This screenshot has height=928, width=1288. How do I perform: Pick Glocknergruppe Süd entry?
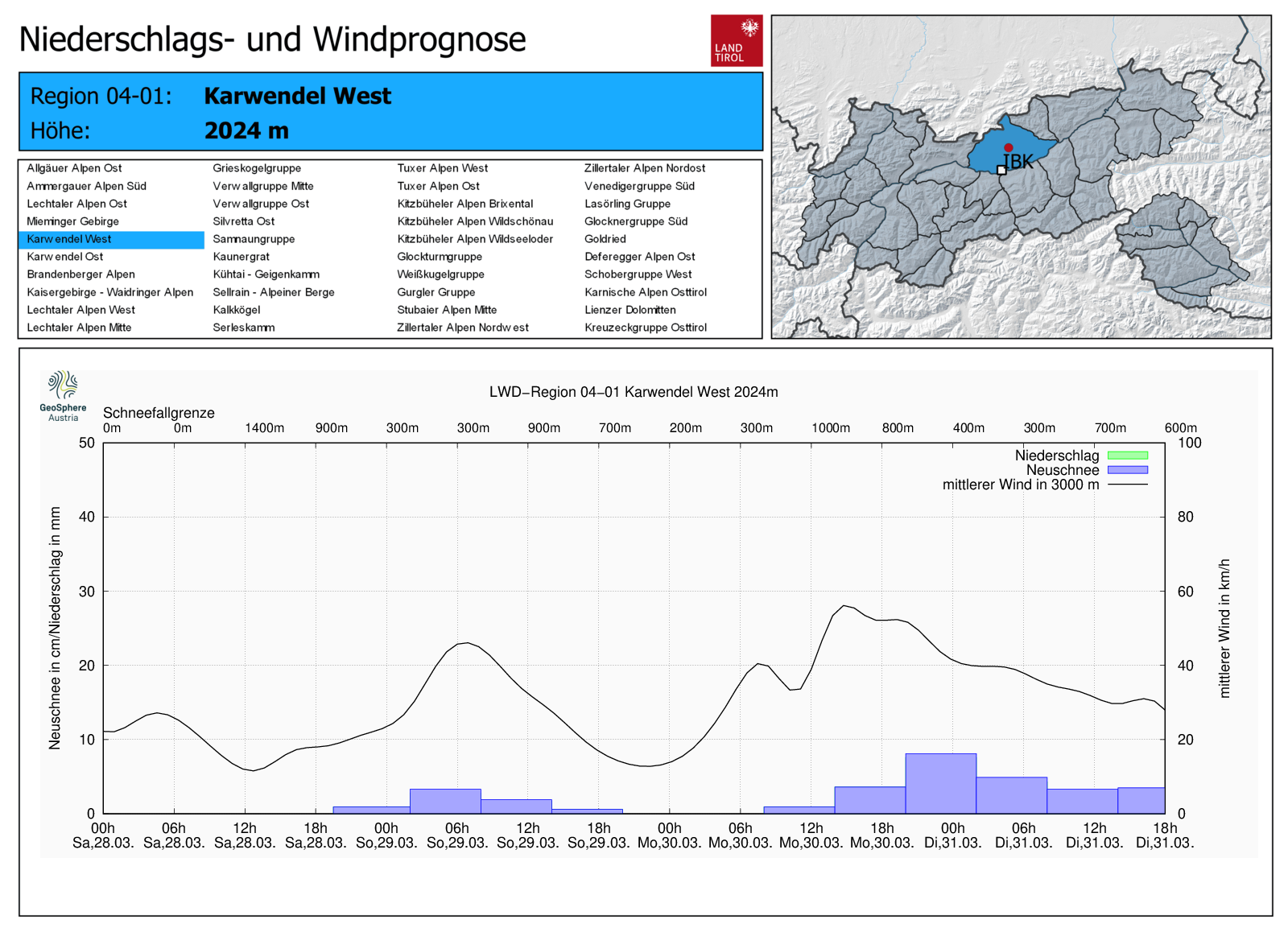pos(636,221)
